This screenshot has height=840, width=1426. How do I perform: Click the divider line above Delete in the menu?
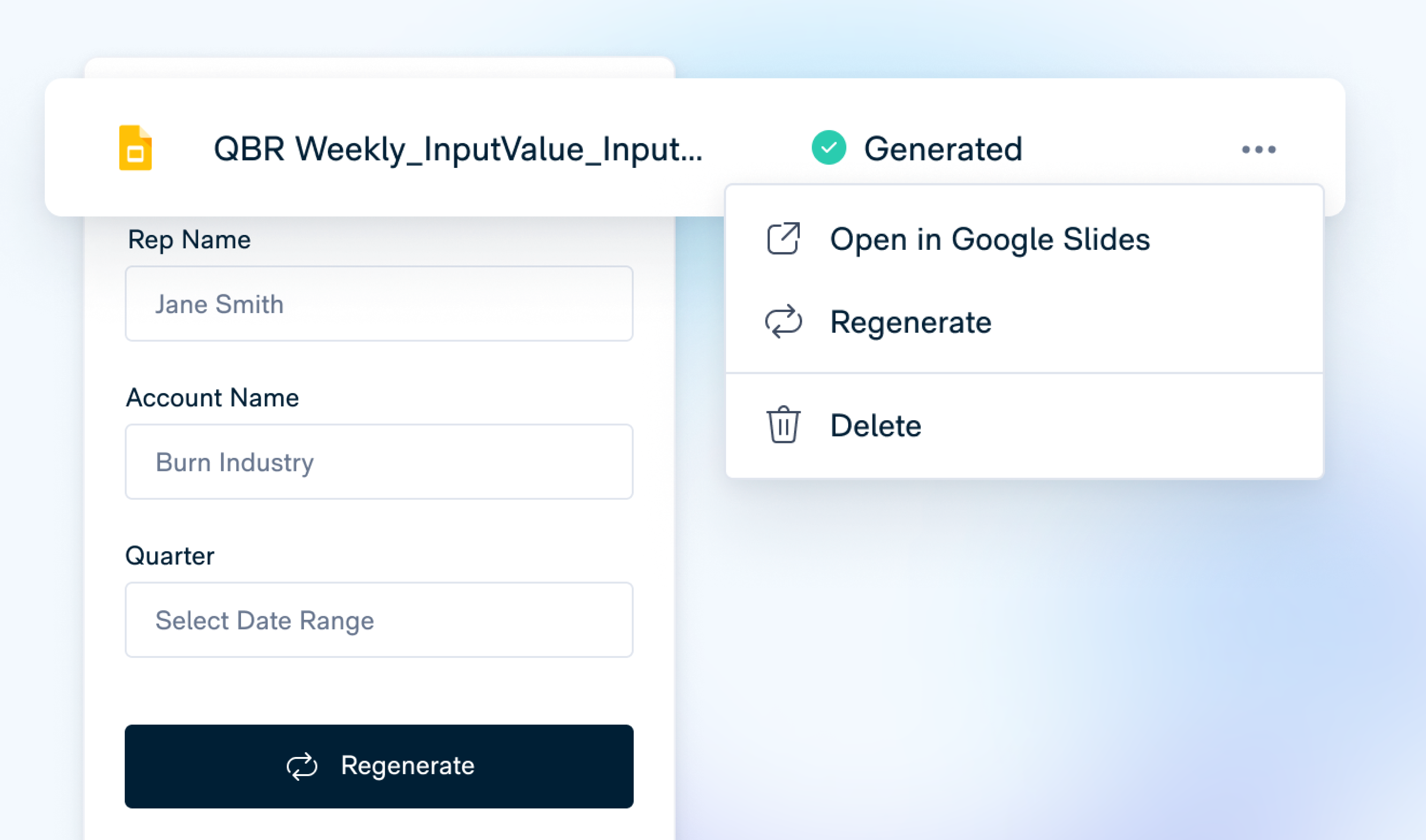tap(1024, 373)
